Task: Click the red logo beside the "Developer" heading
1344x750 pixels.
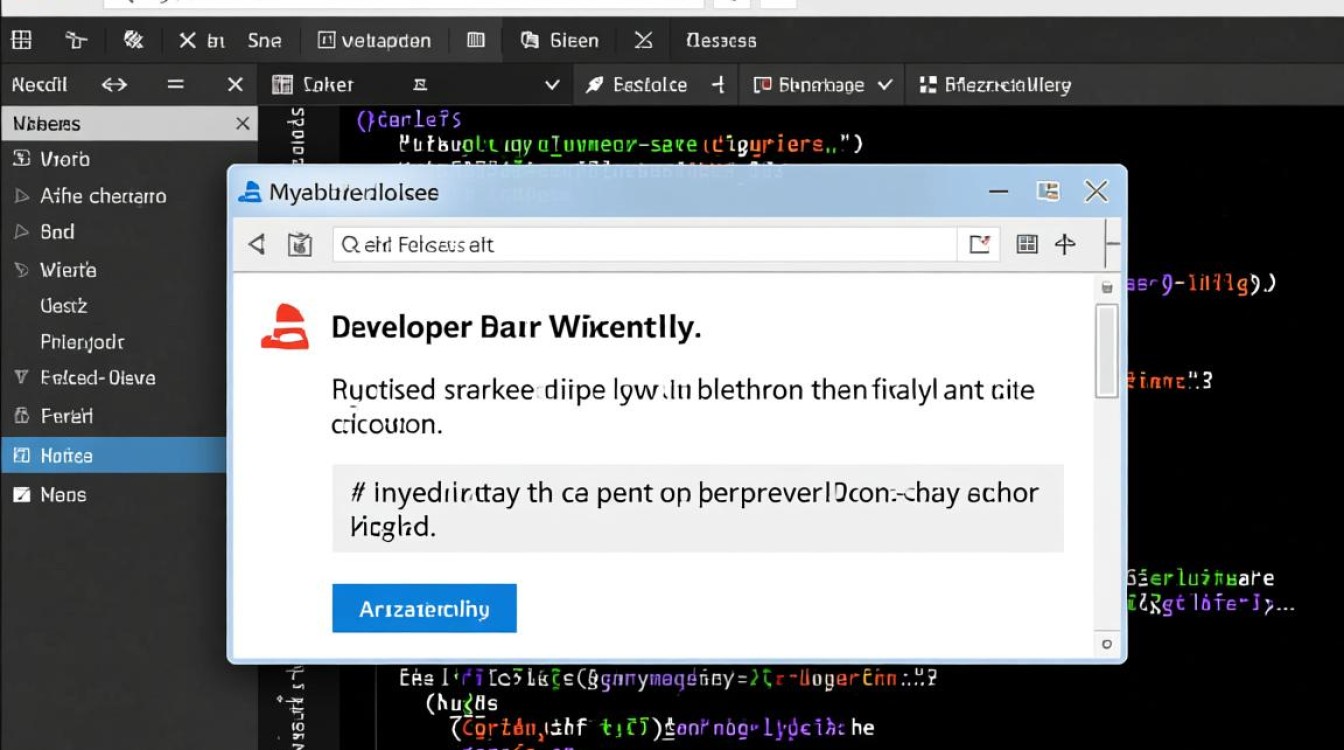Action: point(285,326)
